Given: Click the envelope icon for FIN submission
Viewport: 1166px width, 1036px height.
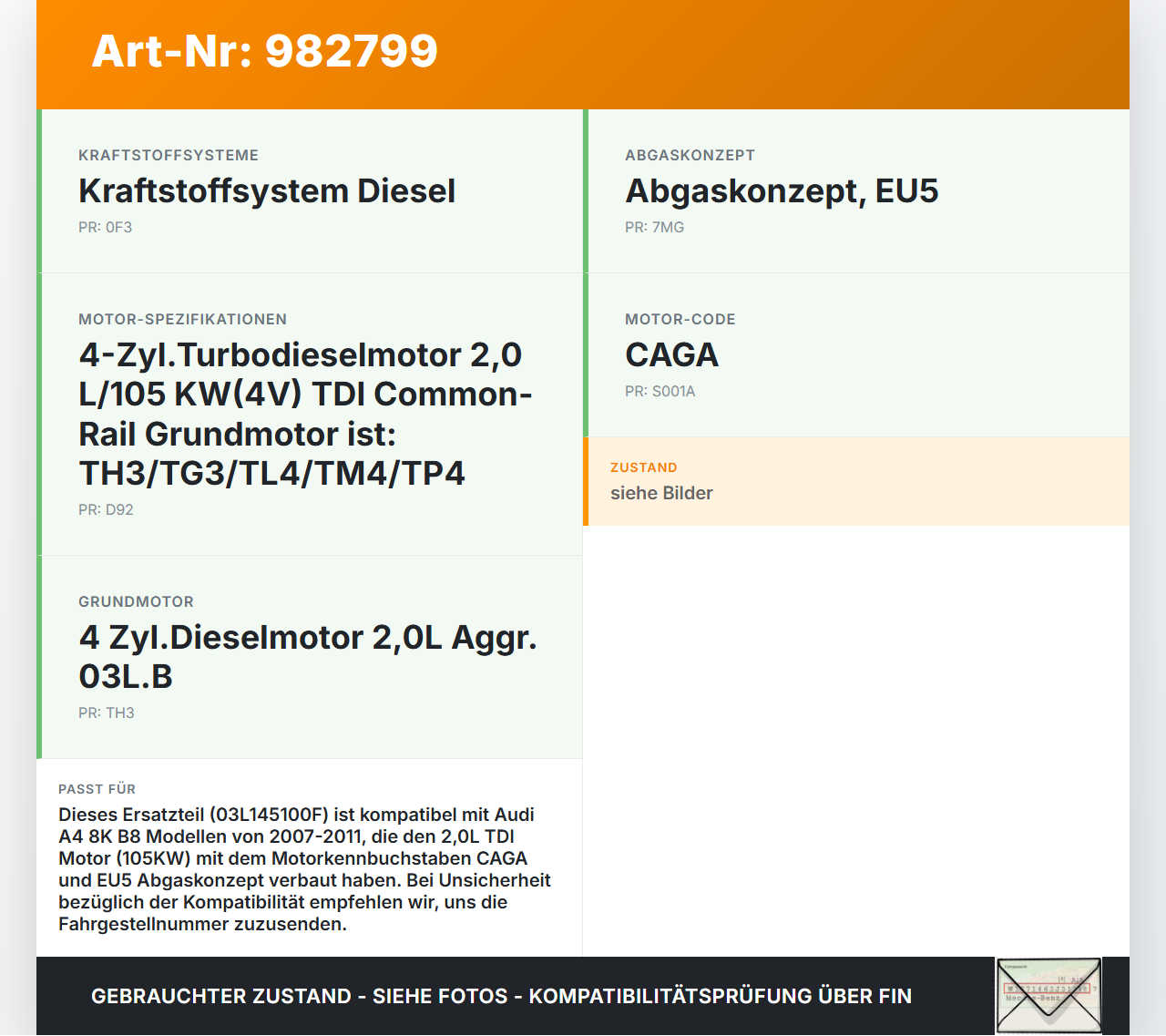Looking at the screenshot, I should click(x=1049, y=996).
